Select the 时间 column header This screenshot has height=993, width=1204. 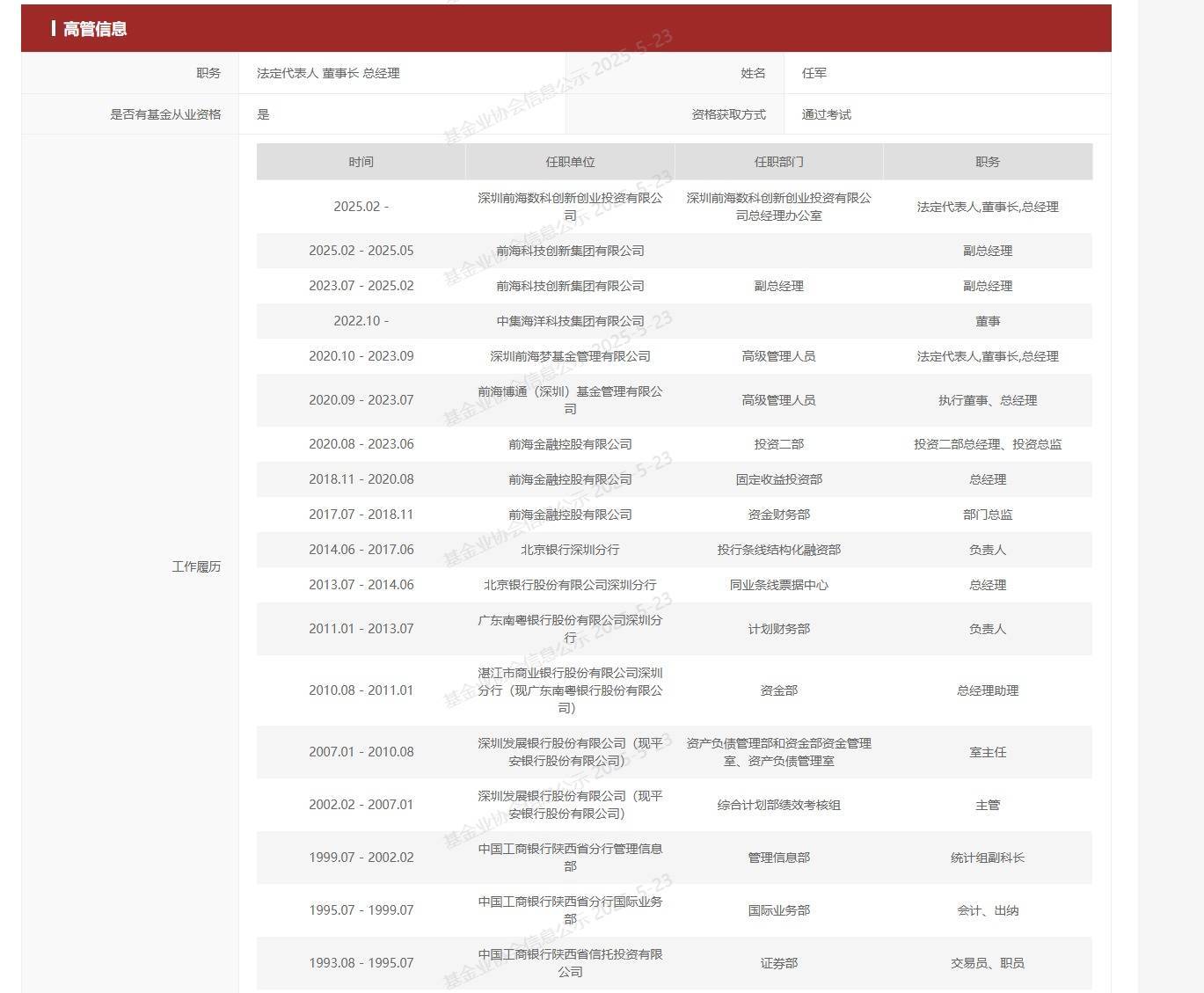pos(361,162)
